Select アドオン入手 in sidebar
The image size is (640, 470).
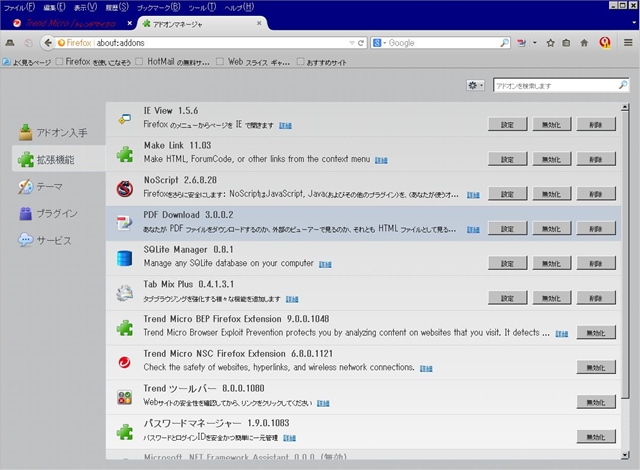click(x=59, y=132)
